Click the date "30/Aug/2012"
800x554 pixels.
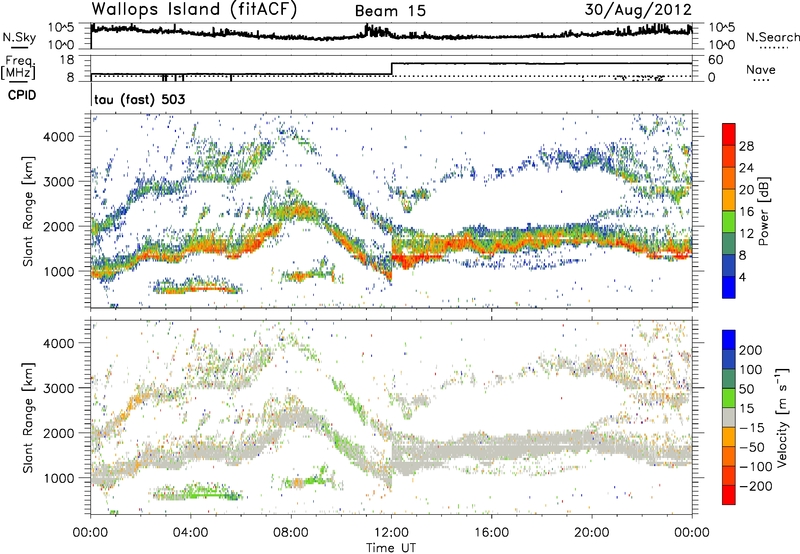(638, 10)
